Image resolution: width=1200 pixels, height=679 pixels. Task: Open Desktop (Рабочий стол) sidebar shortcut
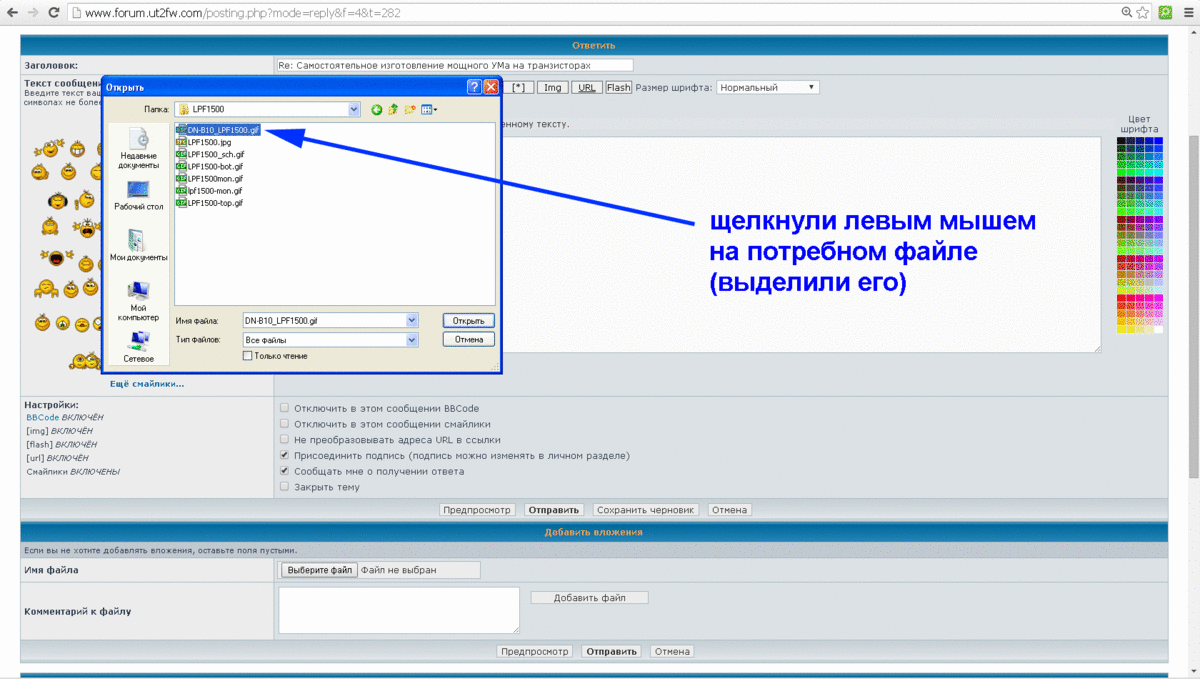138,195
